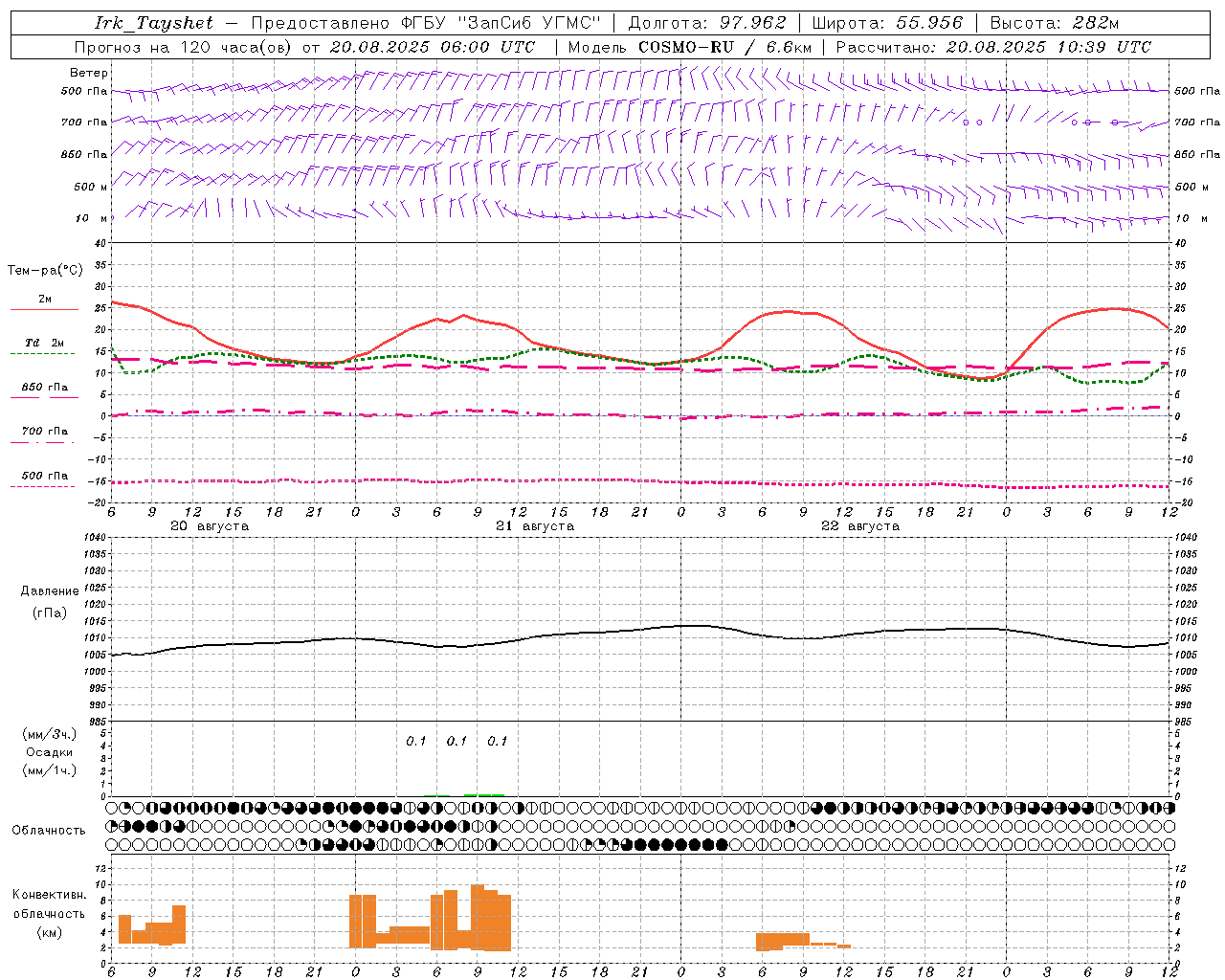The image size is (1225, 980).
Task: Click the Давление panel label
Action: click(x=50, y=591)
